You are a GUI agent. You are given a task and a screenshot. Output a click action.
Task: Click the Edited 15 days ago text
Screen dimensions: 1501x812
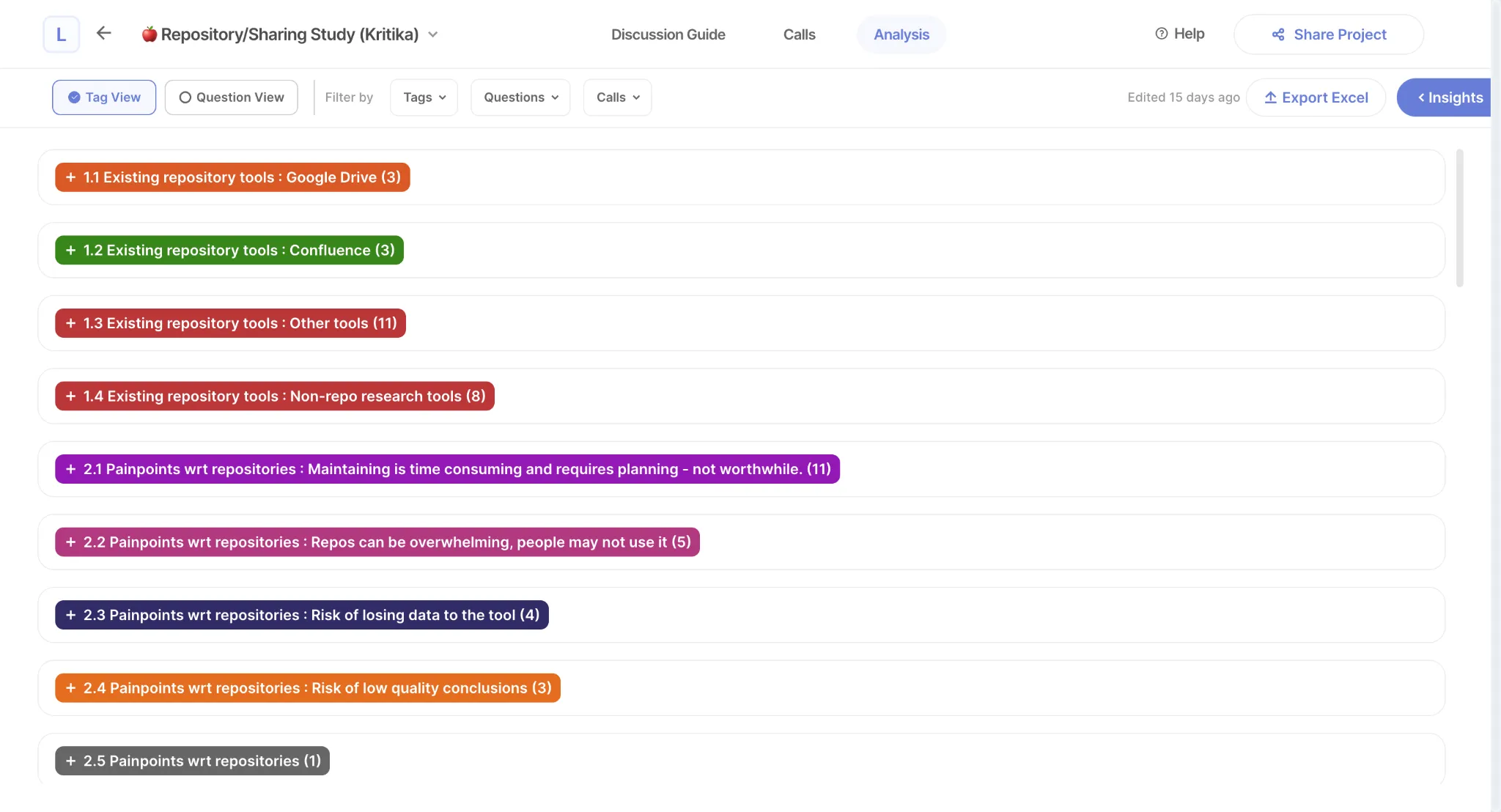click(1184, 97)
